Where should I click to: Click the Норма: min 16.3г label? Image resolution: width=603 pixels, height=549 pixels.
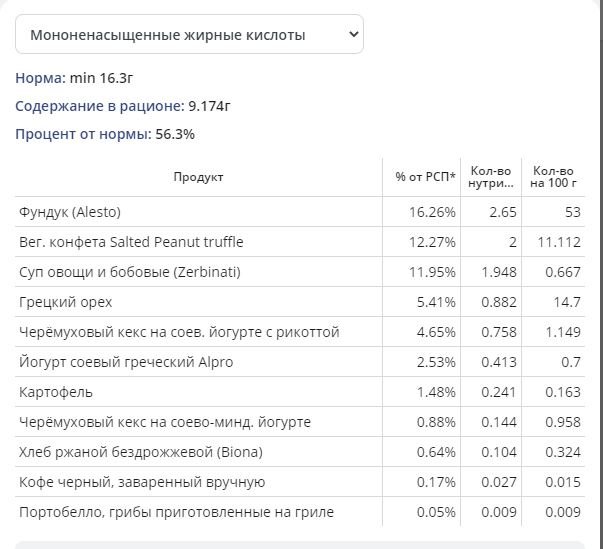pos(74,78)
